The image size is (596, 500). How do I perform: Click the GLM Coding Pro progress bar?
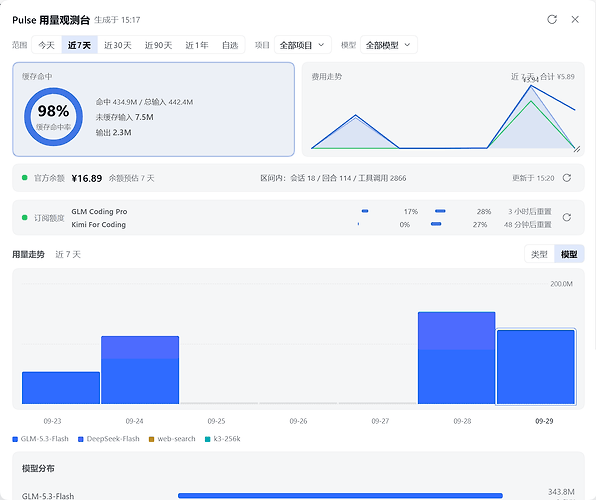365,211
